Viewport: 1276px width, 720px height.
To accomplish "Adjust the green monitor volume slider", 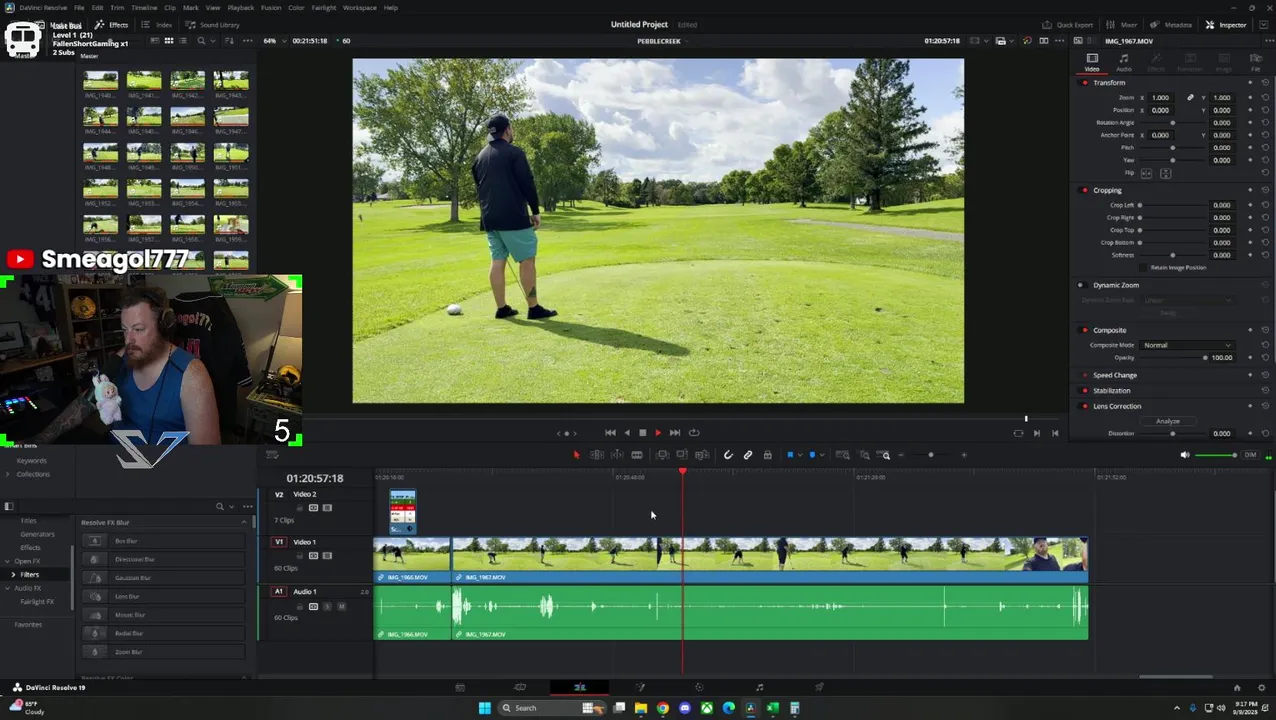I will (x=1216, y=455).
